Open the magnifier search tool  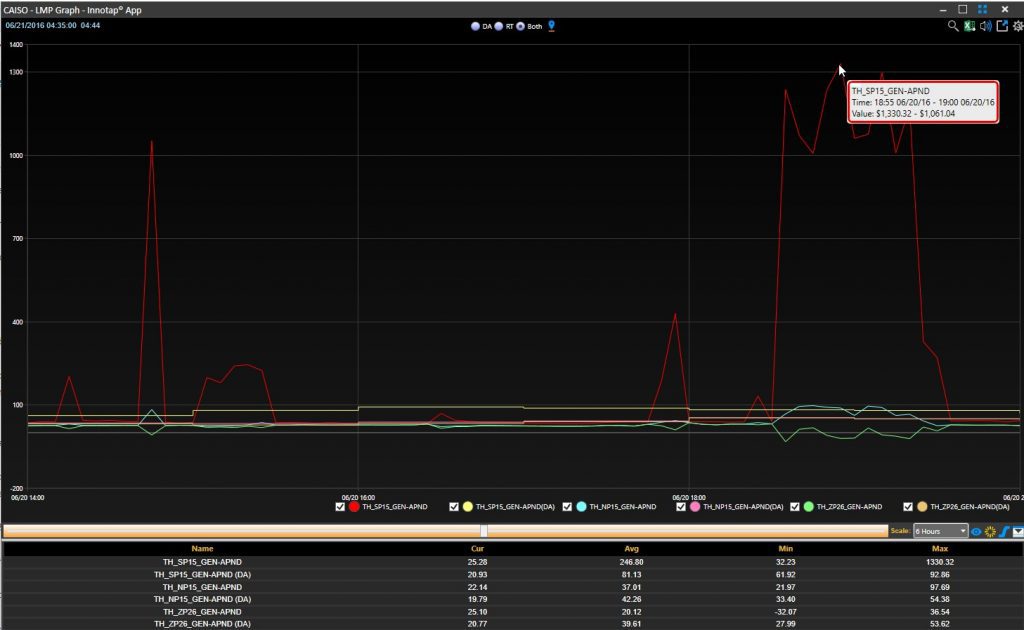(953, 26)
